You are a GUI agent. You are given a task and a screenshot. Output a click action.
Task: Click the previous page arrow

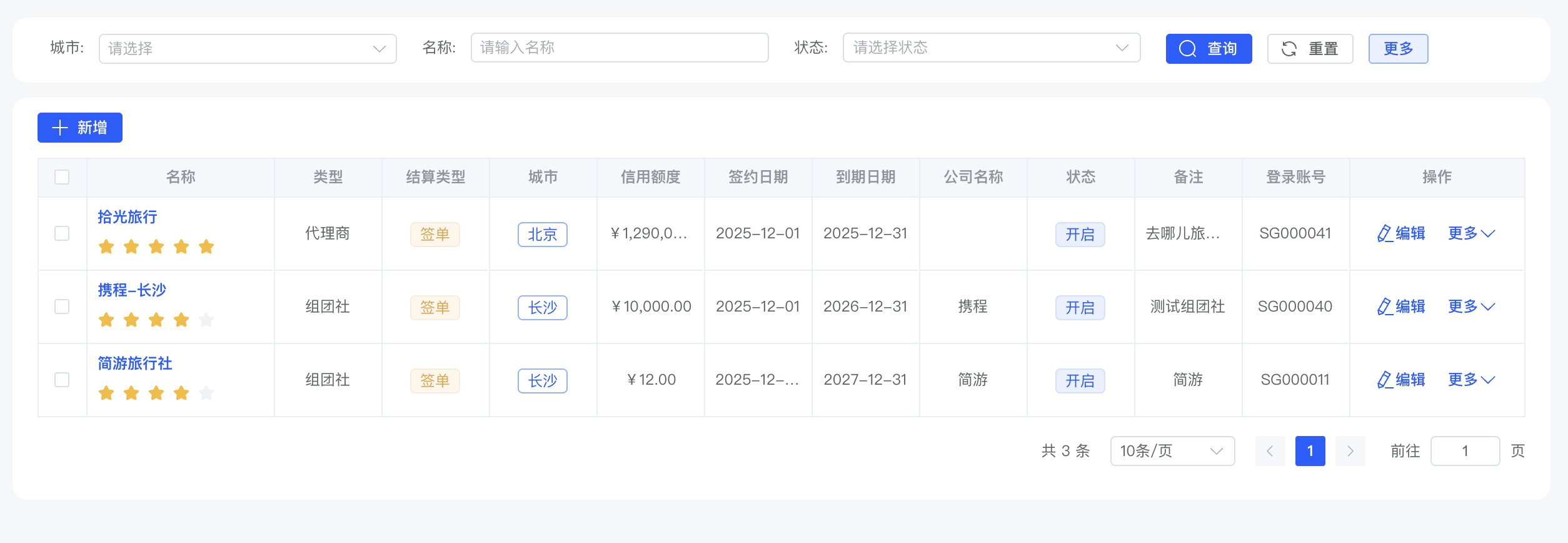click(1270, 451)
